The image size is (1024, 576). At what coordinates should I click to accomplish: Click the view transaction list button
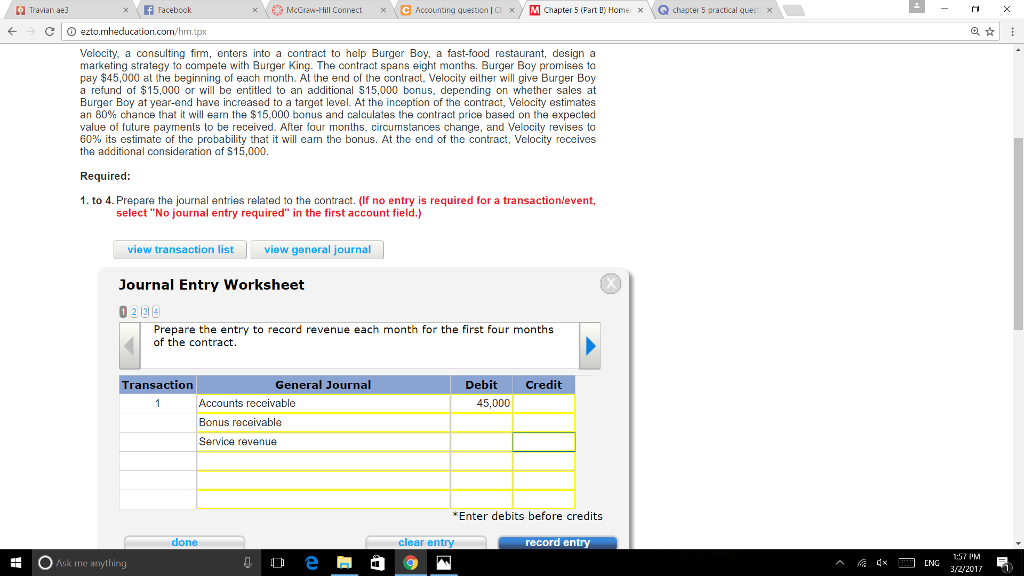pyautogui.click(x=180, y=250)
